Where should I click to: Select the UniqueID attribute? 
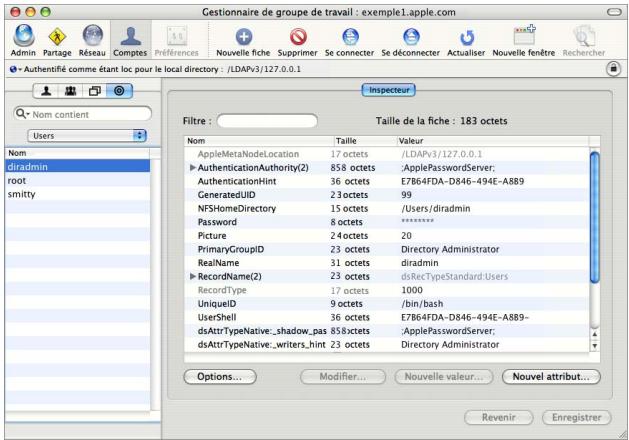coord(387,304)
